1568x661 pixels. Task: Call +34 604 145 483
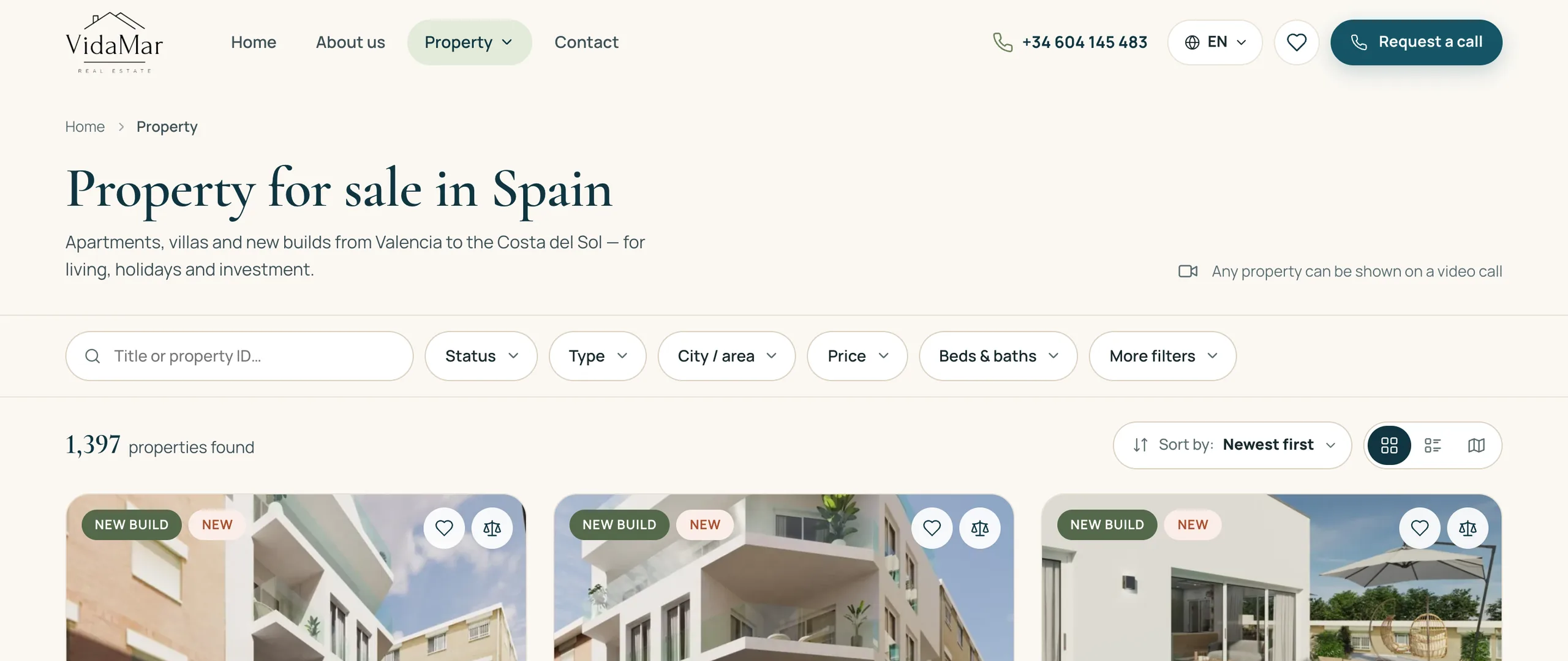1084,42
